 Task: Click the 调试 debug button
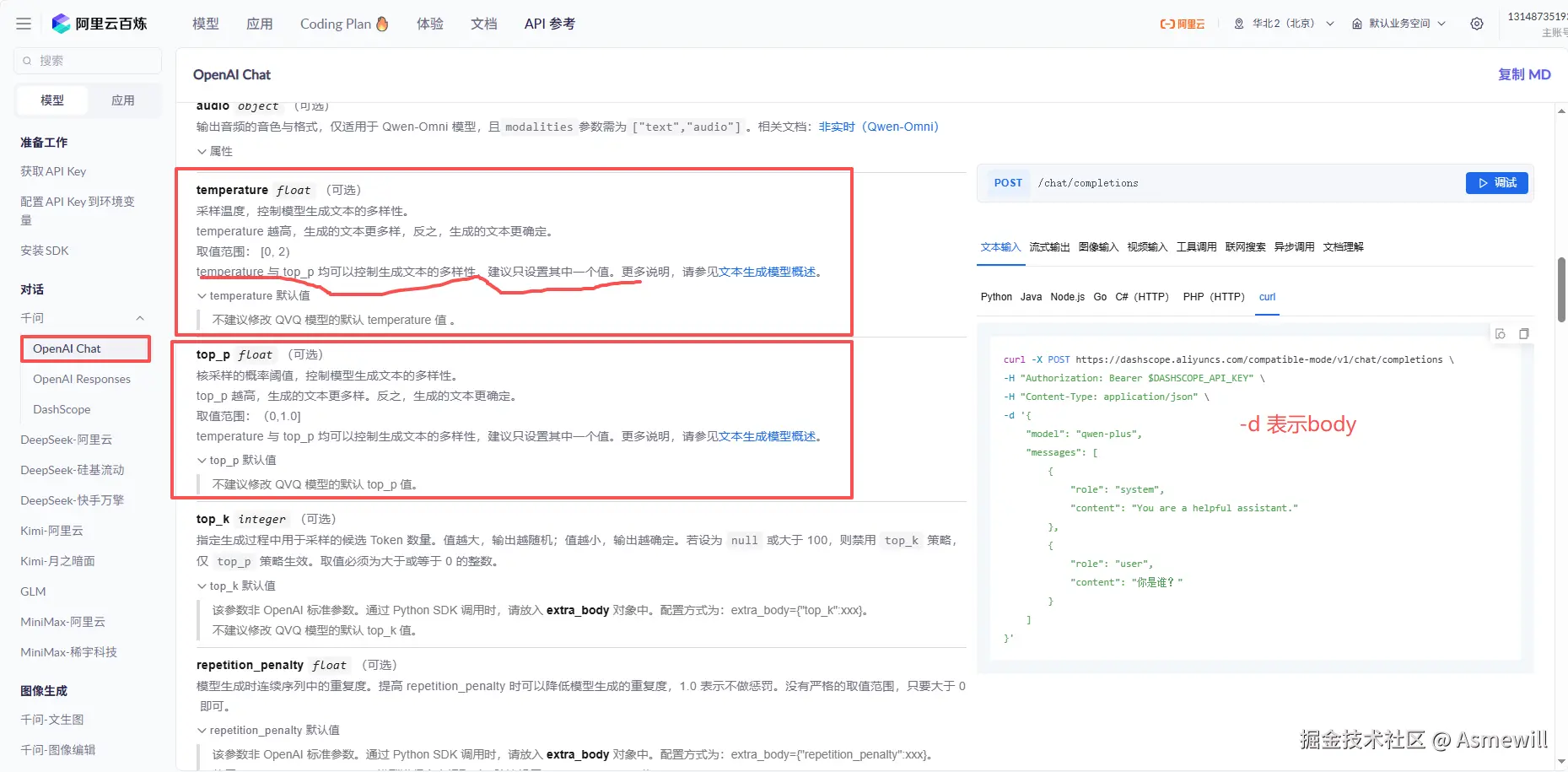click(x=1497, y=183)
